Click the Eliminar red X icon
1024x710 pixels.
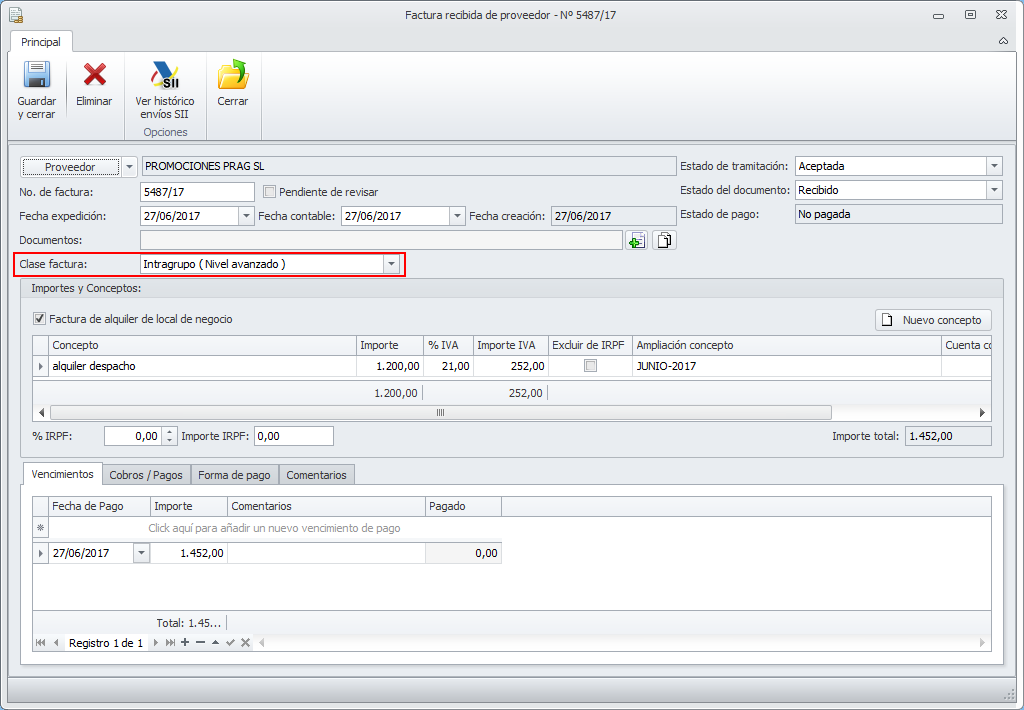[x=94, y=75]
